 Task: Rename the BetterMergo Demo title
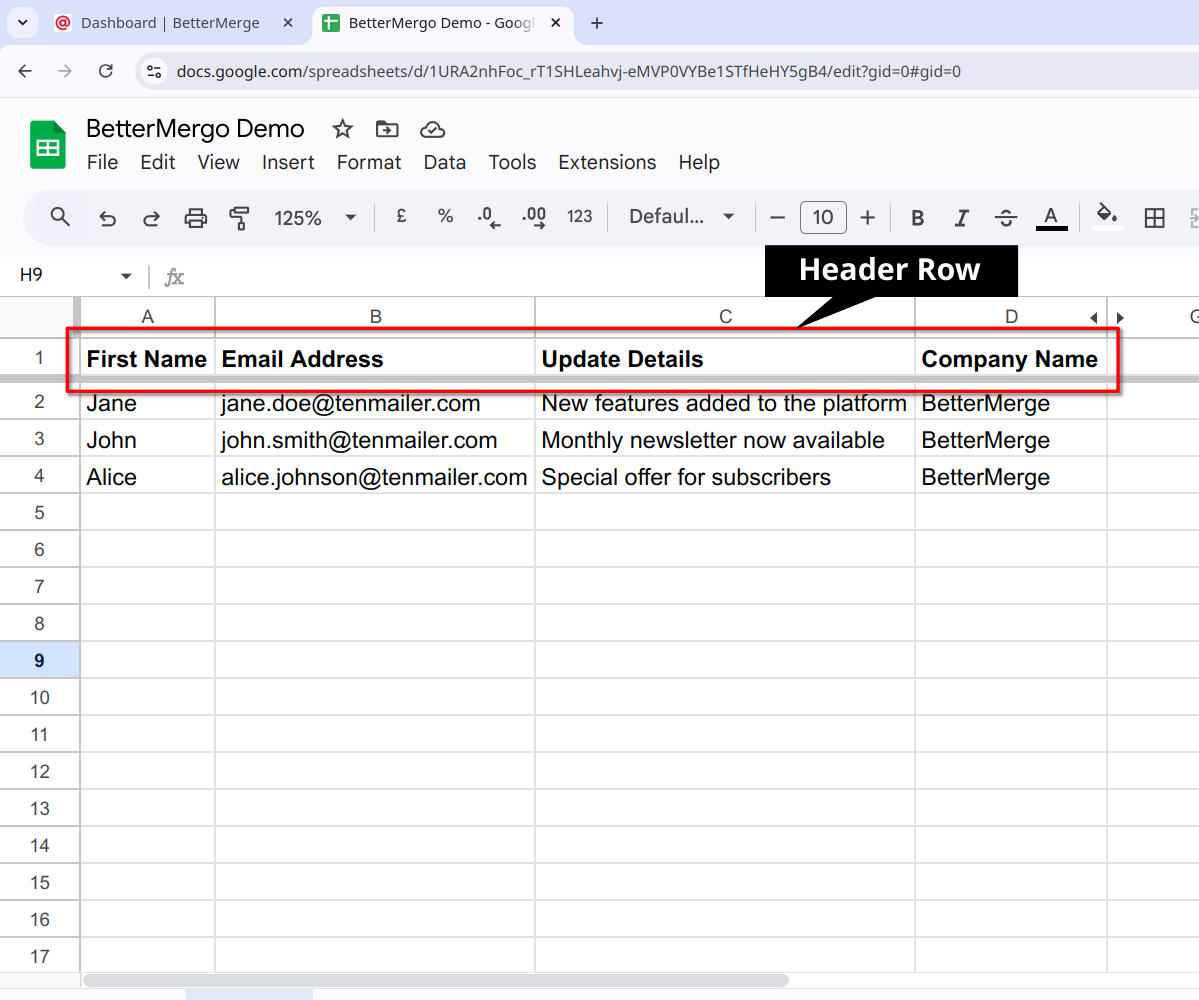(x=195, y=128)
